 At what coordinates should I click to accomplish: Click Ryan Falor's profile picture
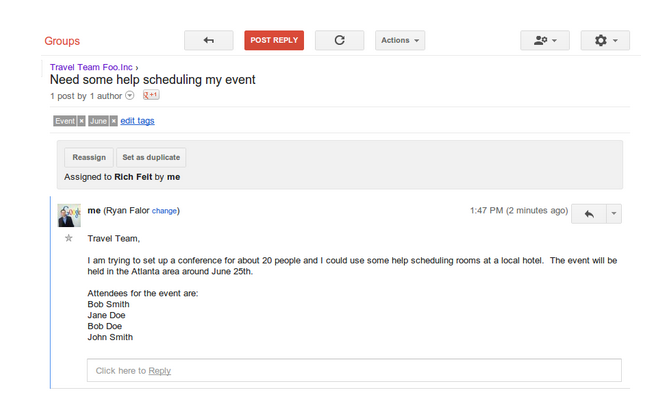click(x=69, y=215)
